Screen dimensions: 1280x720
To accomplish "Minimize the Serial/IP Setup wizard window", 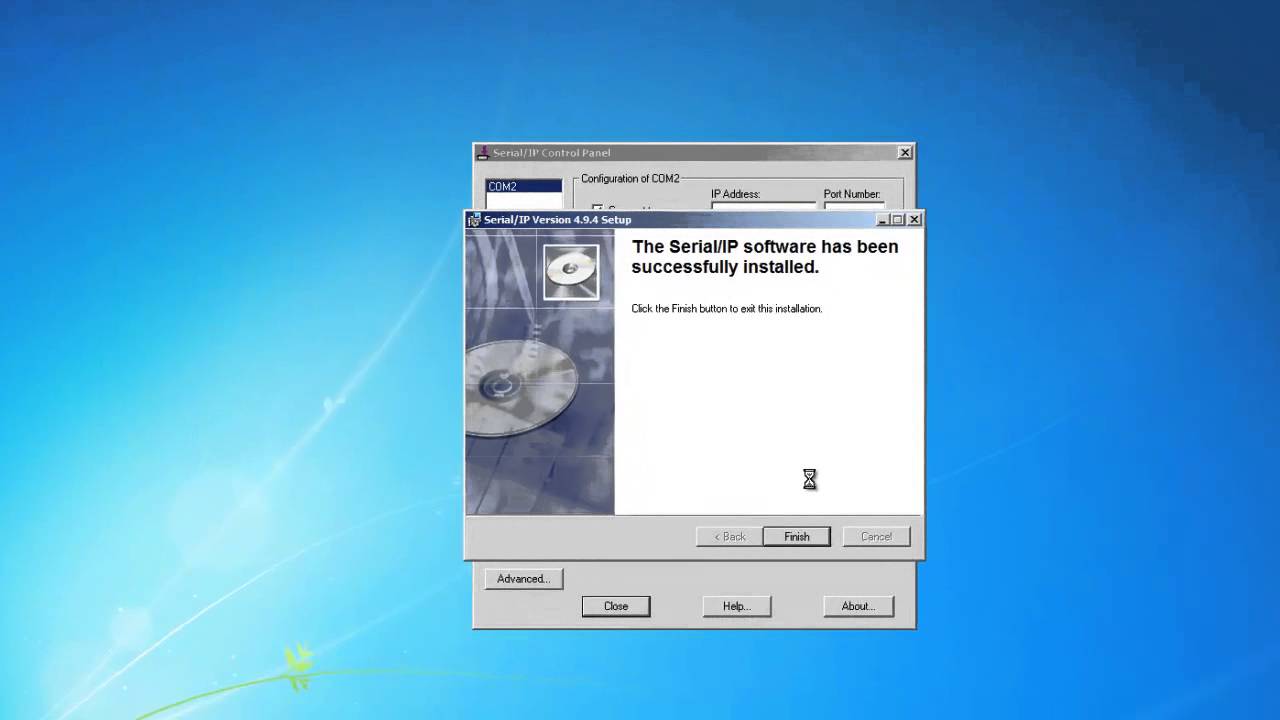I will click(883, 220).
